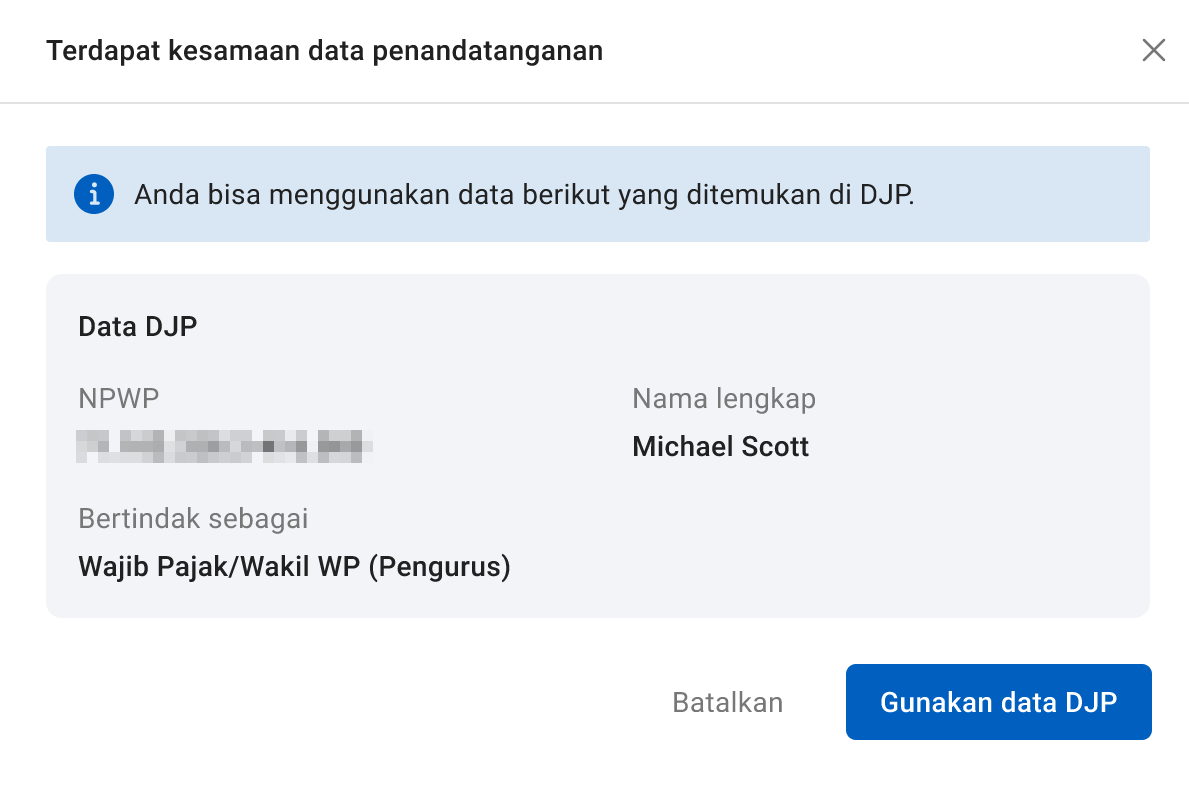Click the Bertindak sebagai label
1189x796 pixels.
[x=193, y=519]
